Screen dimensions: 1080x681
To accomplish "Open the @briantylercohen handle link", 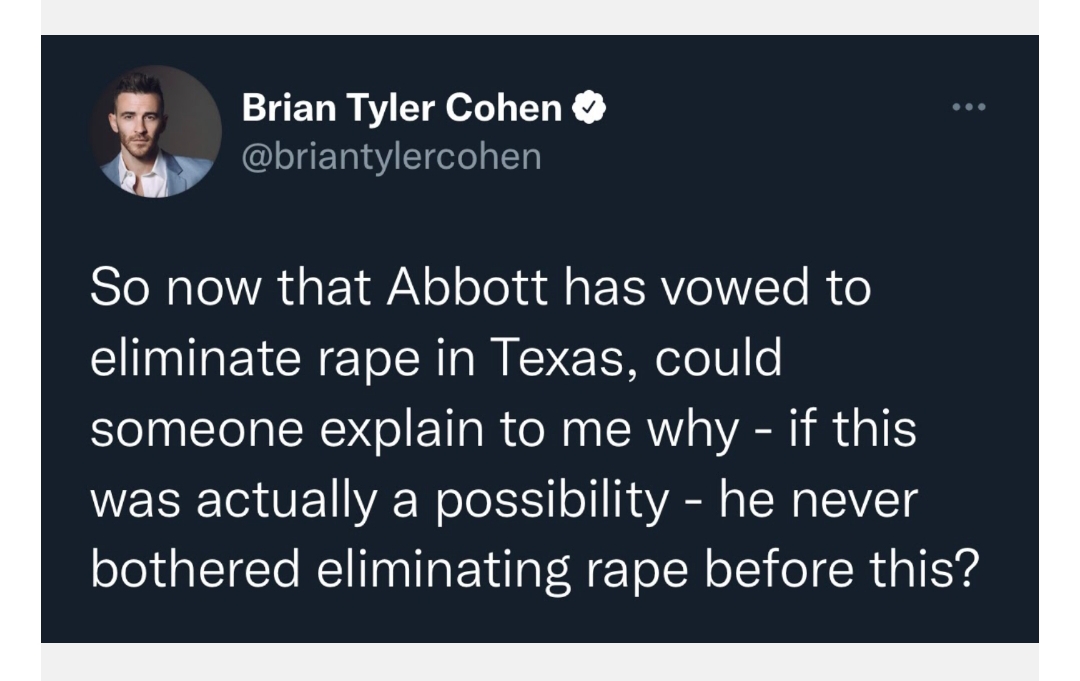I will tap(391, 156).
